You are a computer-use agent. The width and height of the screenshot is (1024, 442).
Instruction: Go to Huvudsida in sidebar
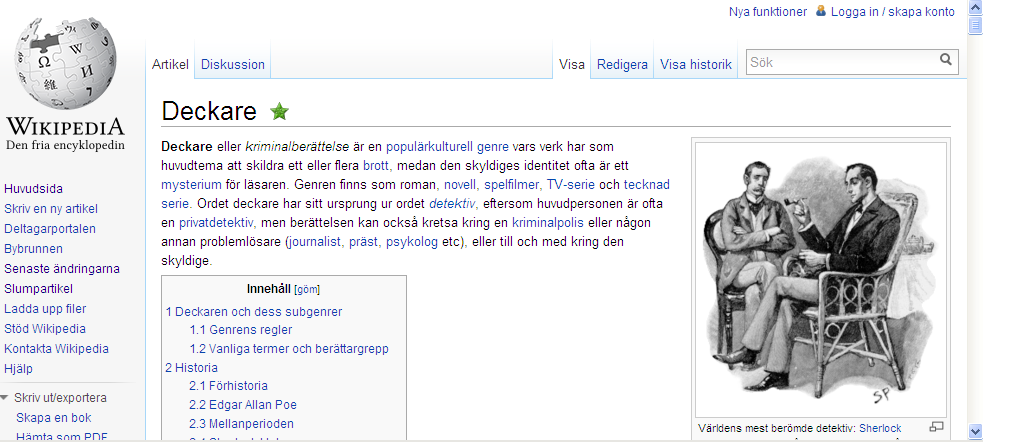(x=33, y=189)
